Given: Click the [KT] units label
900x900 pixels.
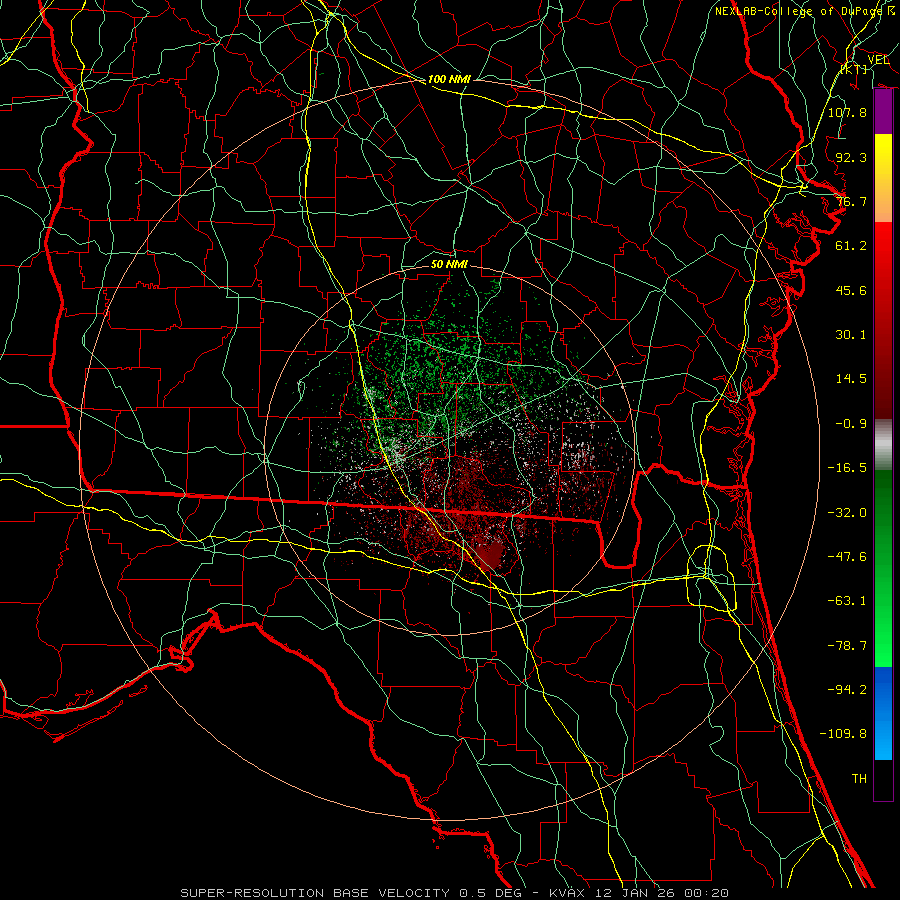Looking at the screenshot, I should click(x=854, y=69).
